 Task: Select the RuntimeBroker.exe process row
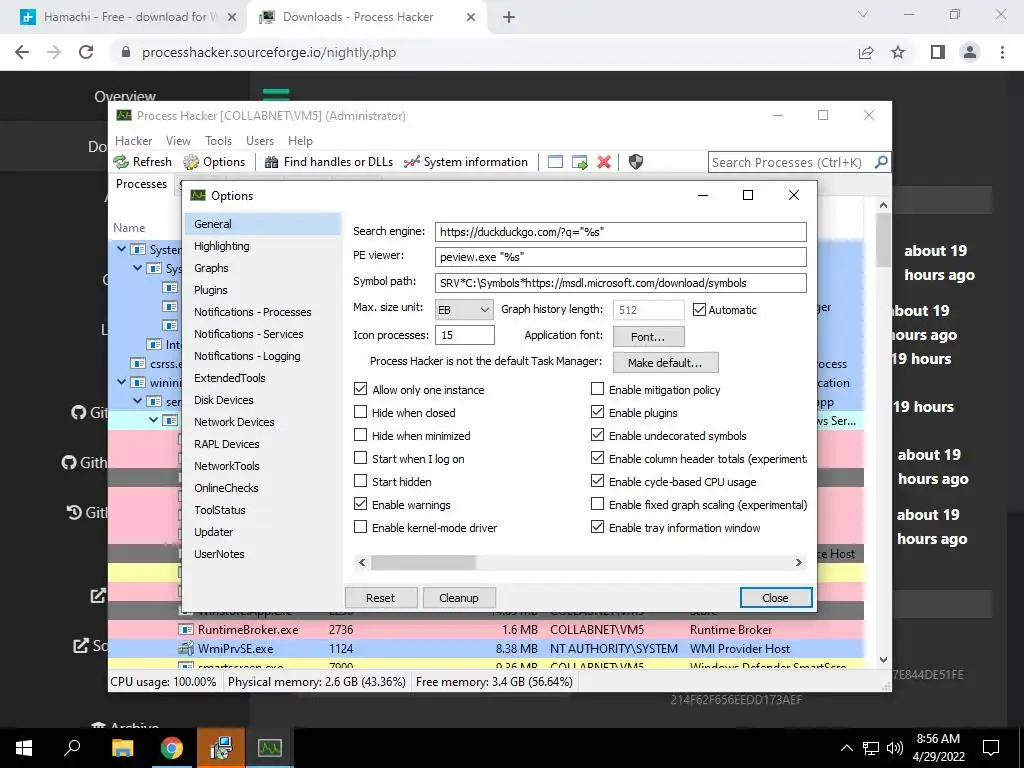(x=485, y=630)
